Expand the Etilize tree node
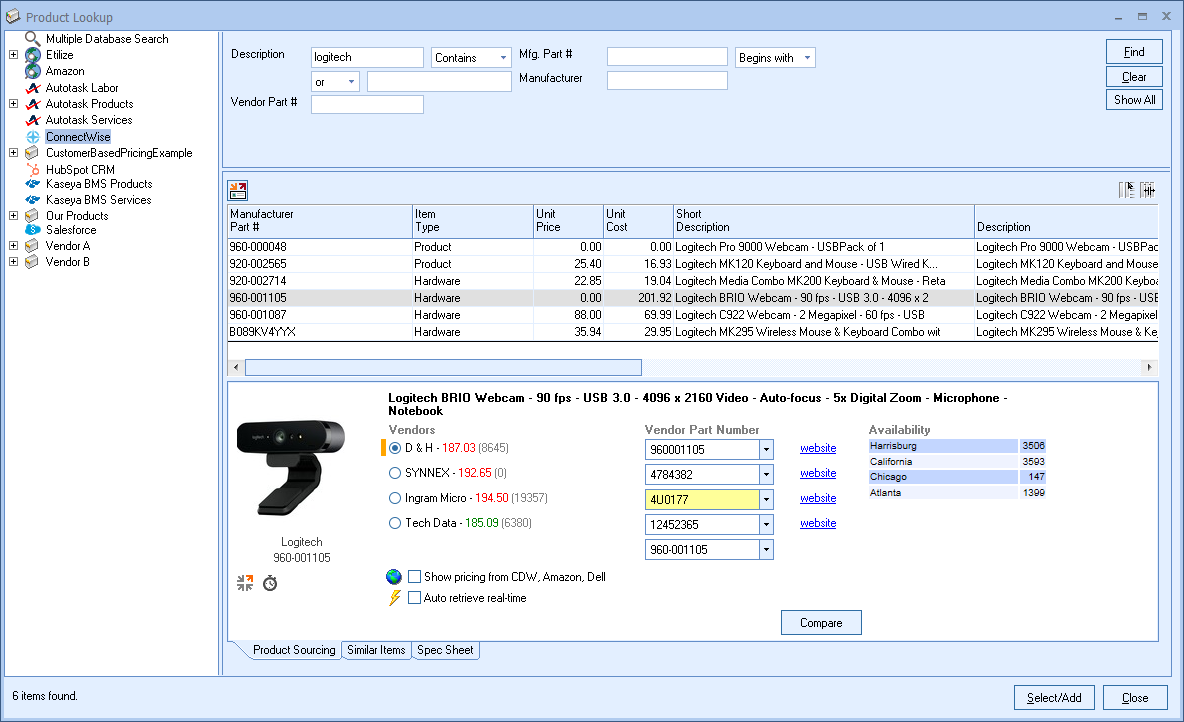 point(13,55)
